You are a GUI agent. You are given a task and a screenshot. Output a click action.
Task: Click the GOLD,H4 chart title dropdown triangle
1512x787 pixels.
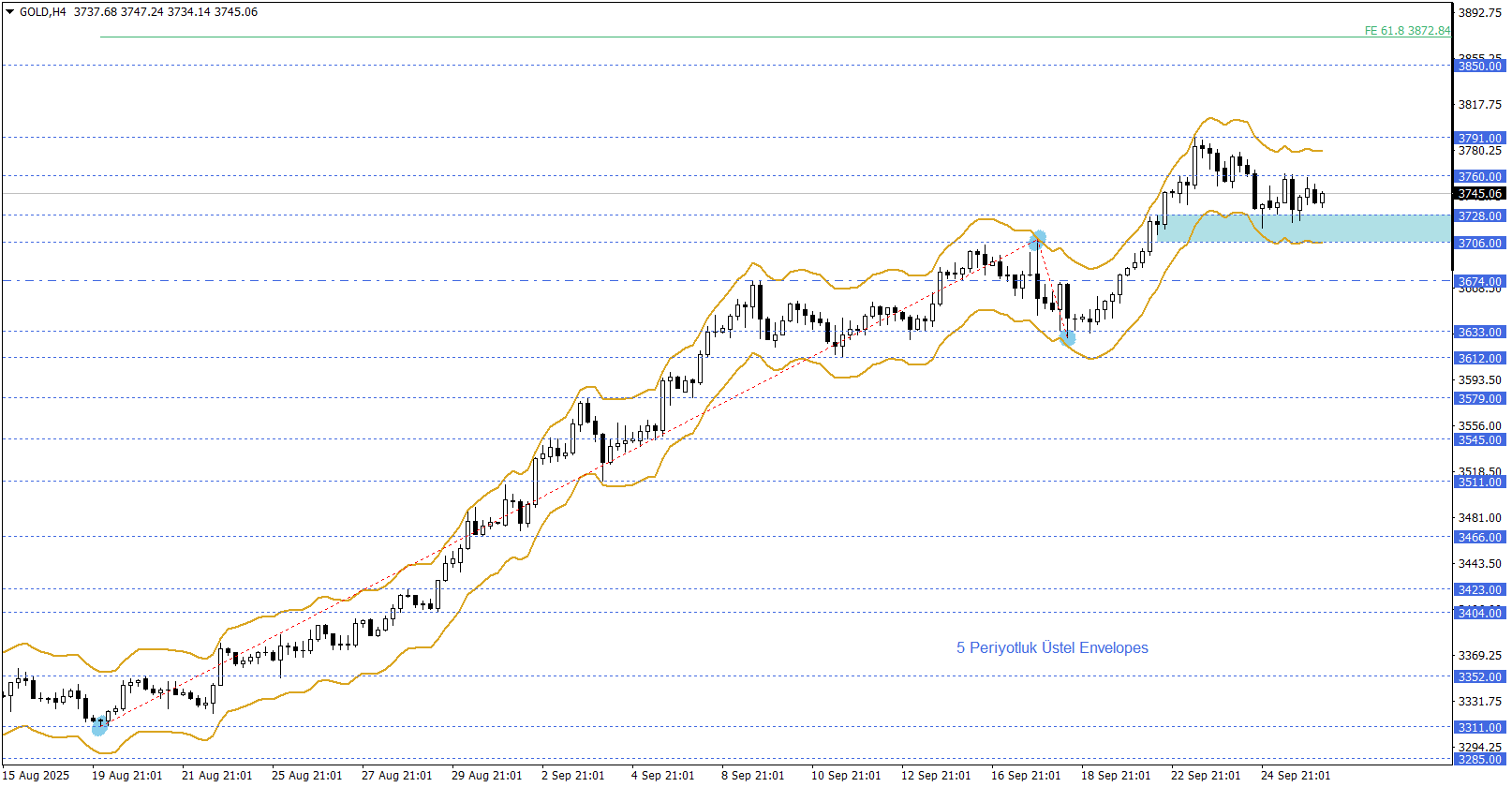(x=10, y=12)
